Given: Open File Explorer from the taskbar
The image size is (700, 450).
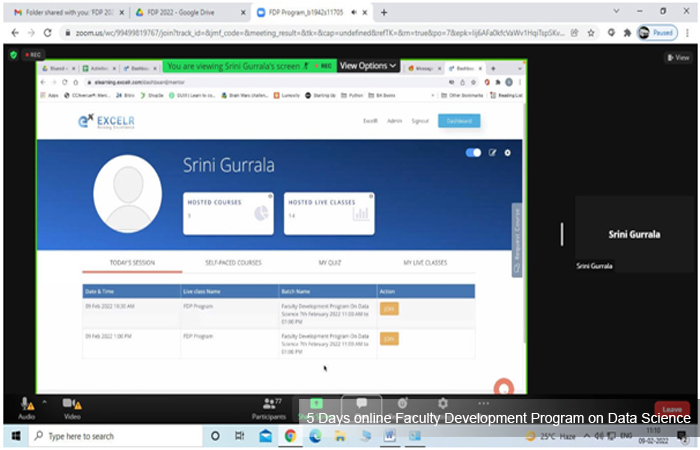Looking at the screenshot, I should 340,436.
